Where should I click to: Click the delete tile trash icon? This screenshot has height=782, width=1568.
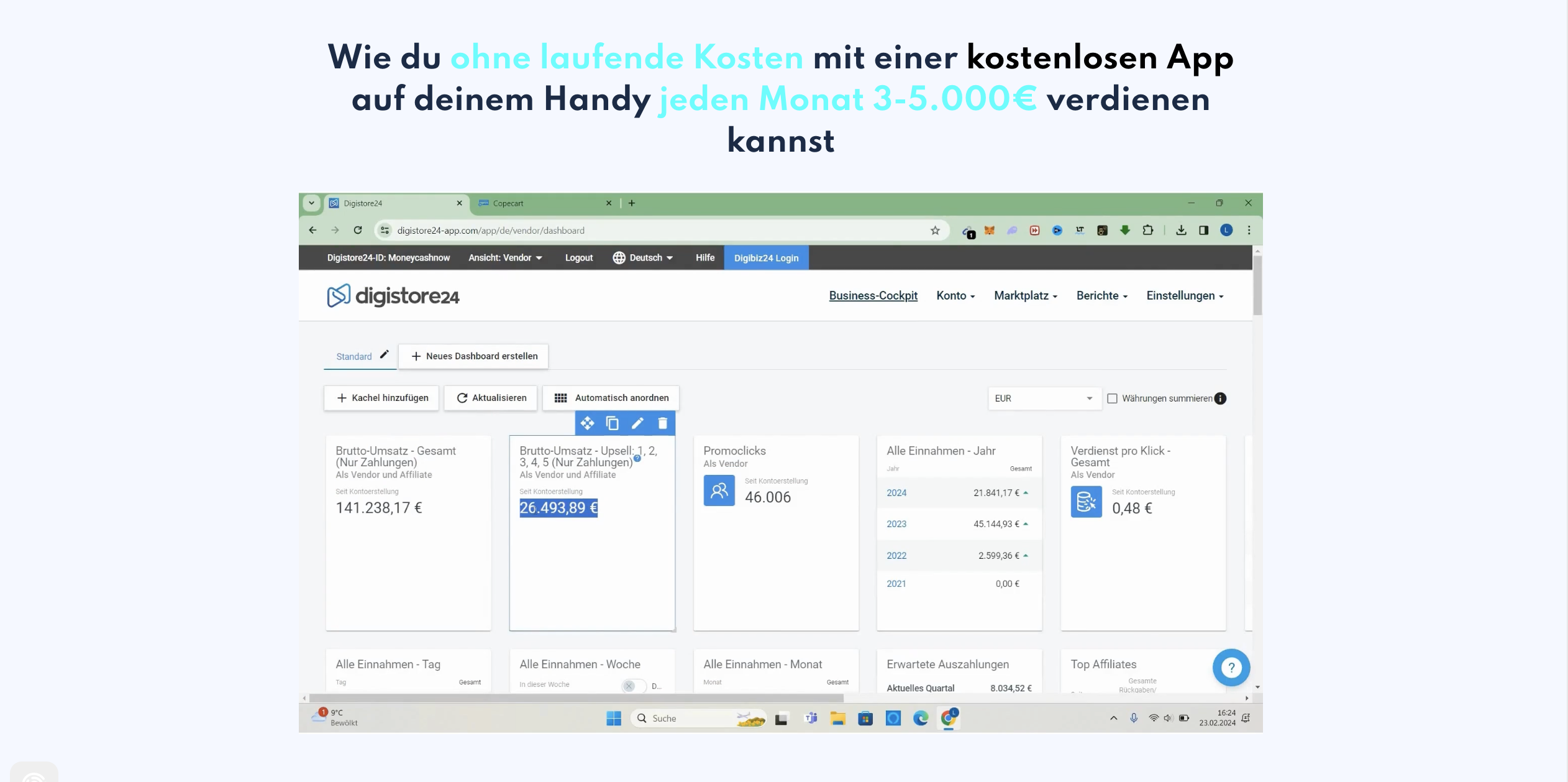pyautogui.click(x=663, y=423)
